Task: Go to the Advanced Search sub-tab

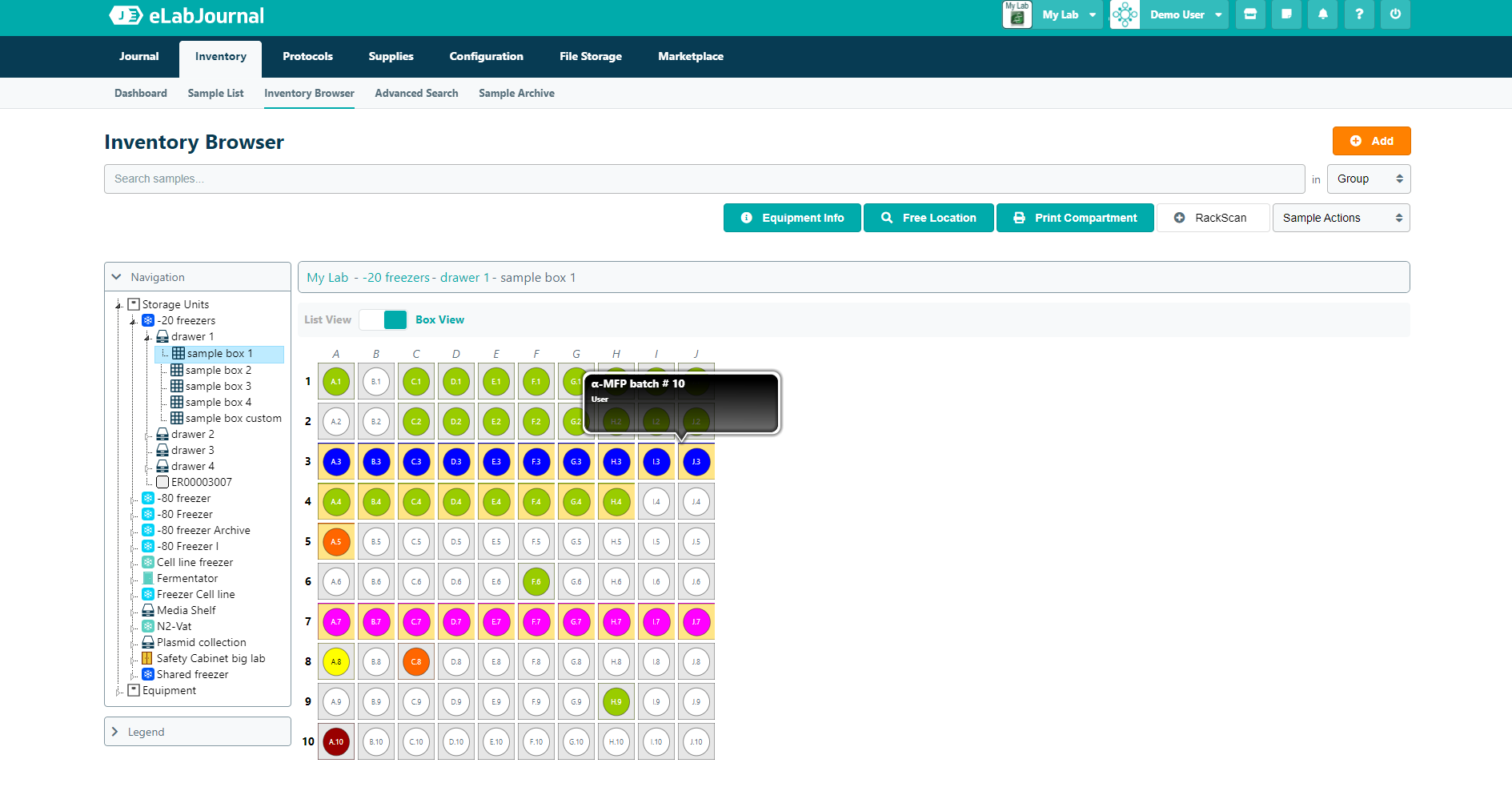Action: pyautogui.click(x=416, y=93)
